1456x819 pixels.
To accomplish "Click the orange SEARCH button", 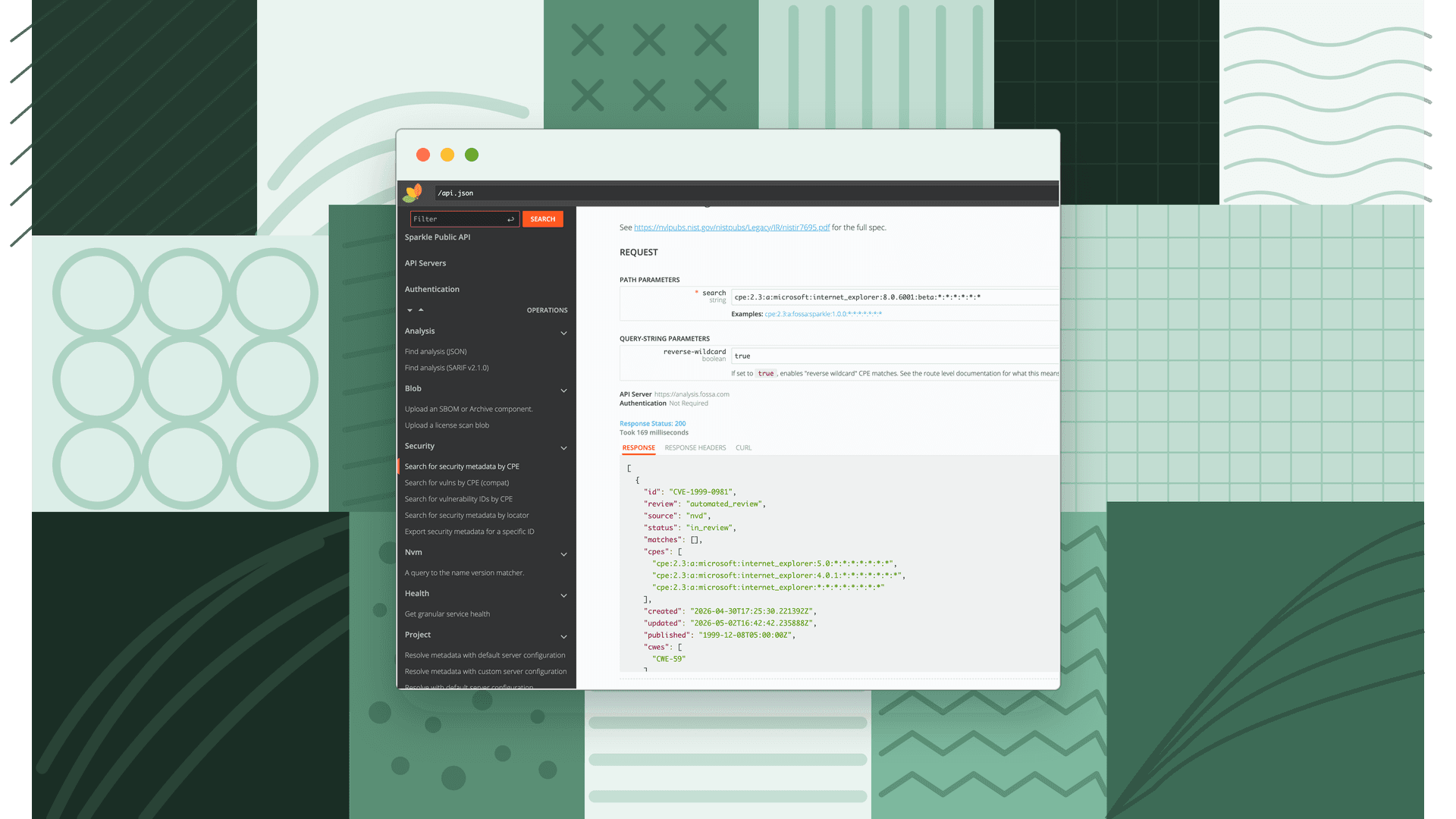I will (543, 219).
